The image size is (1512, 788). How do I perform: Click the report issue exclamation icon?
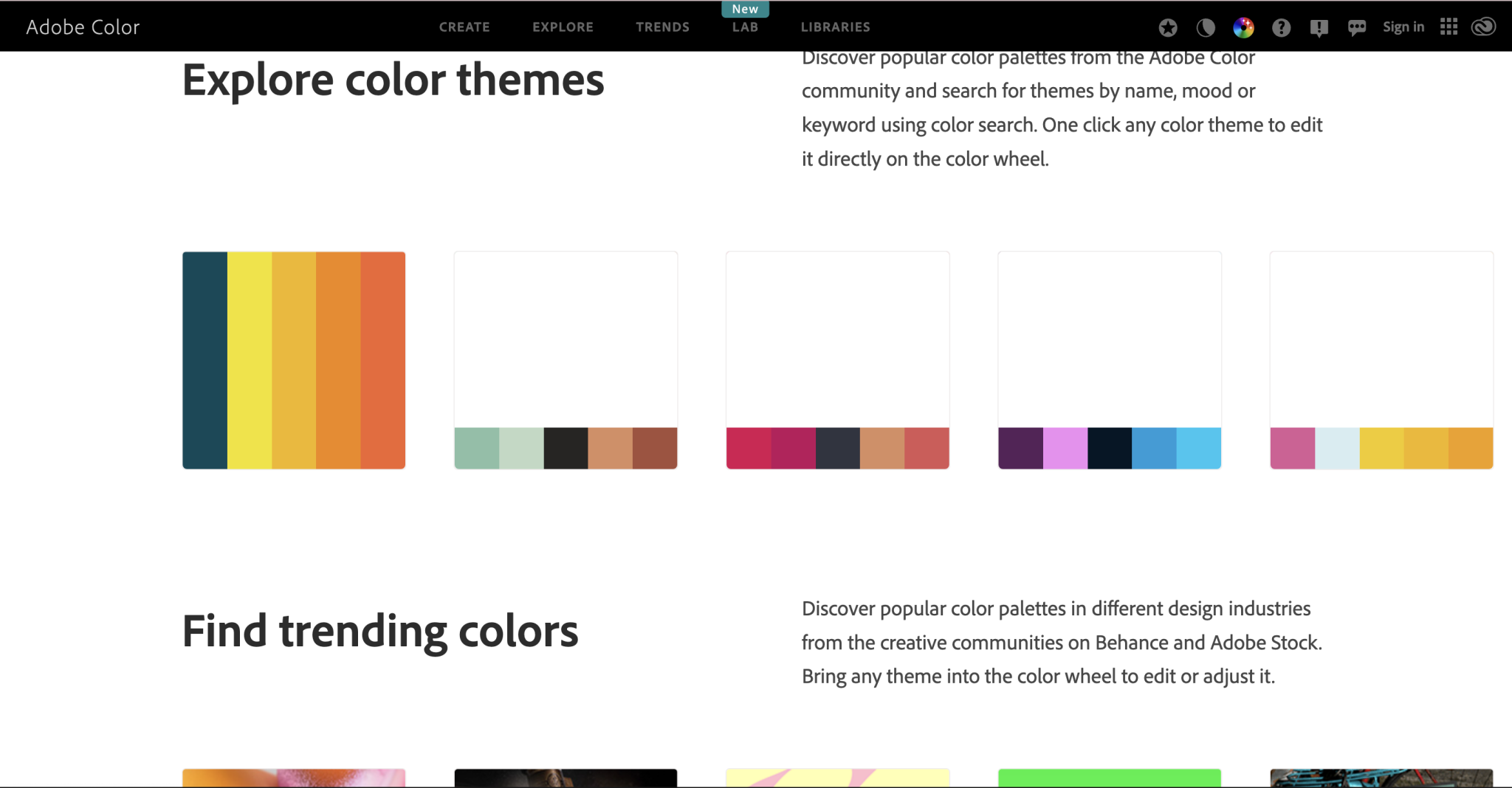click(x=1319, y=27)
